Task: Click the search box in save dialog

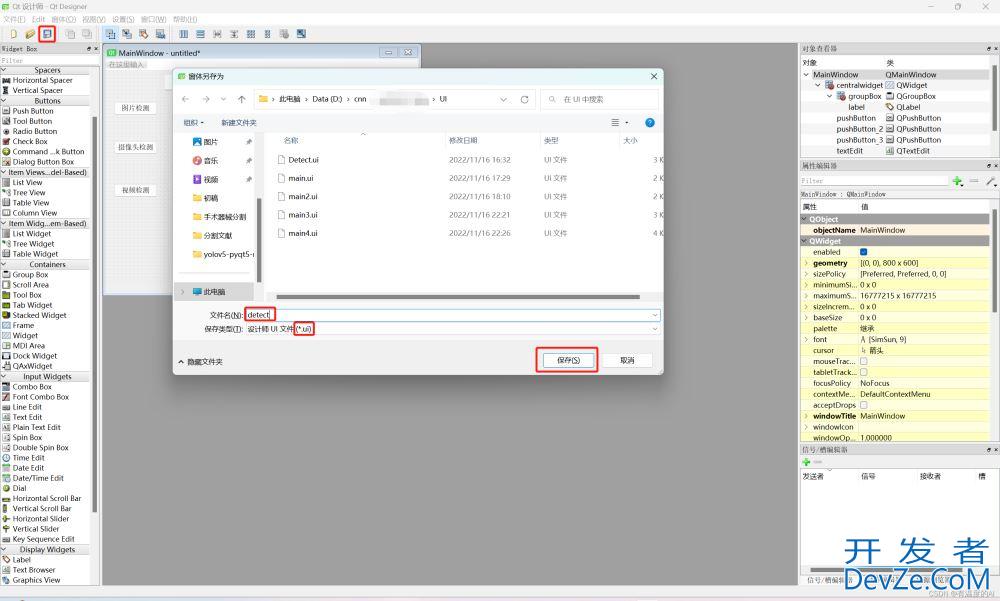Action: pos(599,100)
